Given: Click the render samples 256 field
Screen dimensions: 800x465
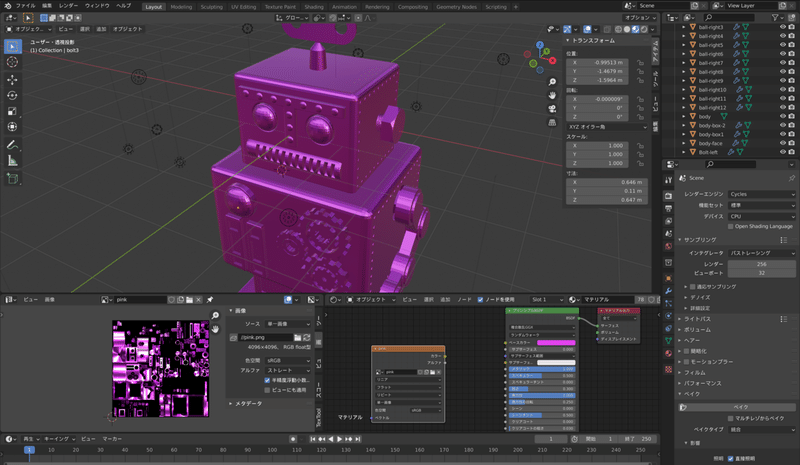Looking at the screenshot, I should pyautogui.click(x=762, y=264).
